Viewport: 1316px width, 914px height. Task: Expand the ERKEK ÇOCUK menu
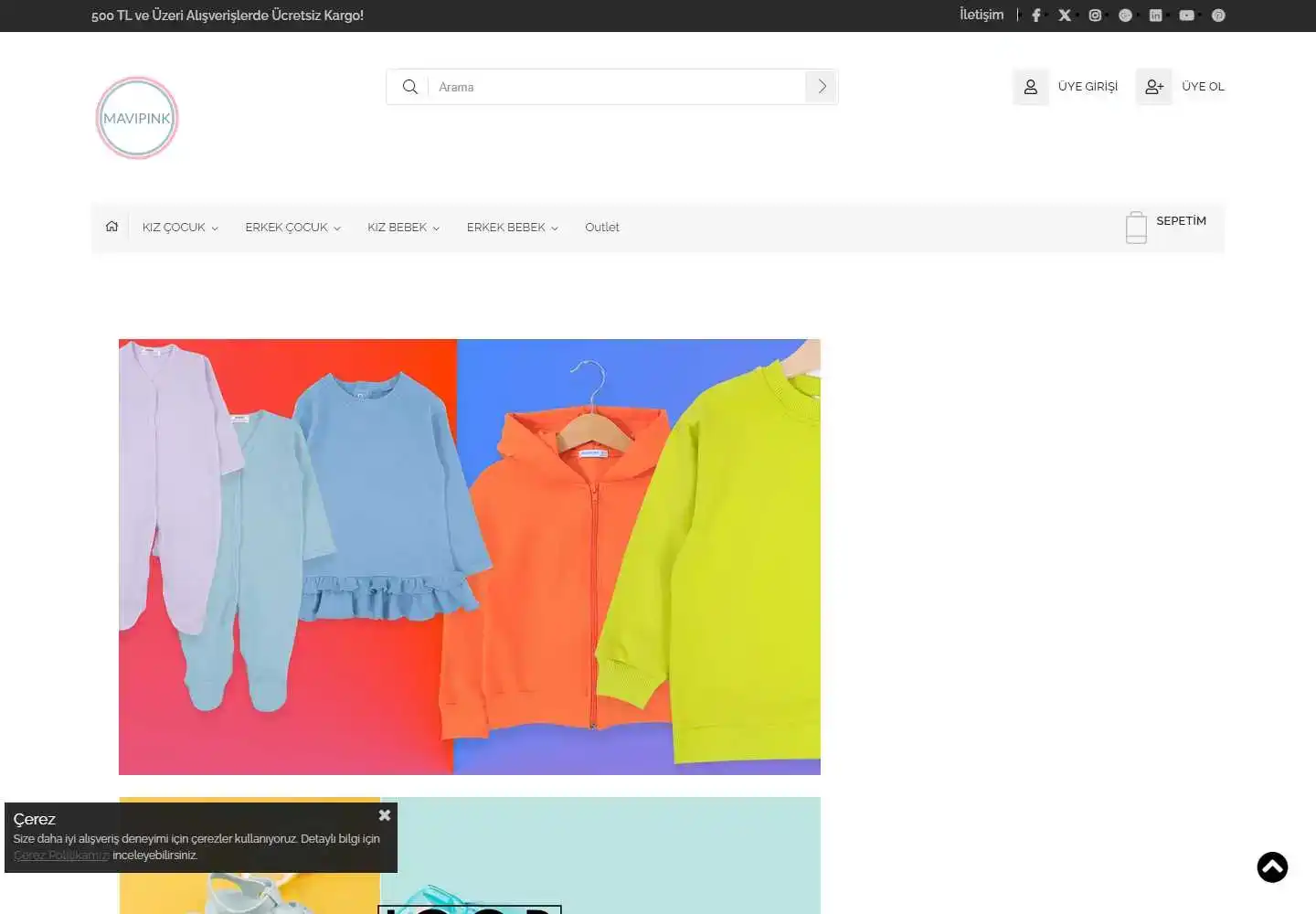click(292, 228)
